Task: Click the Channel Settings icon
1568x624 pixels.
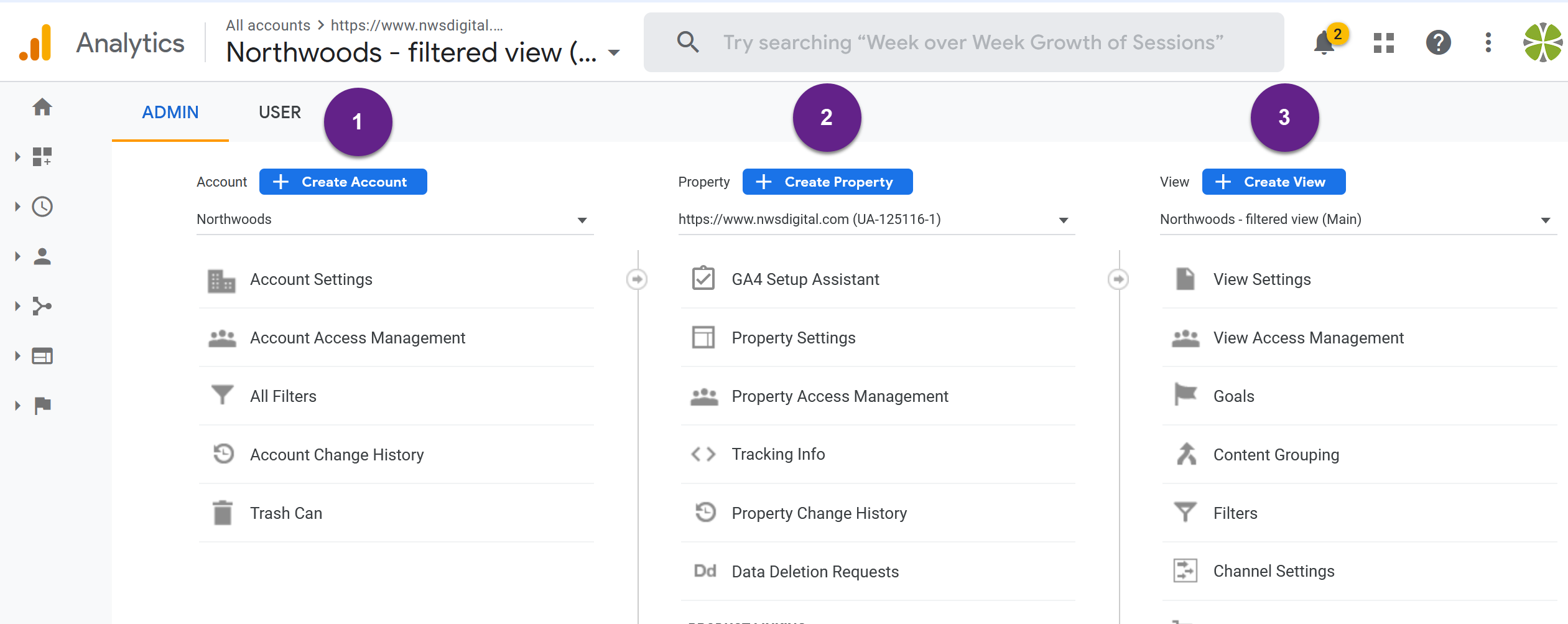Action: (x=1185, y=570)
